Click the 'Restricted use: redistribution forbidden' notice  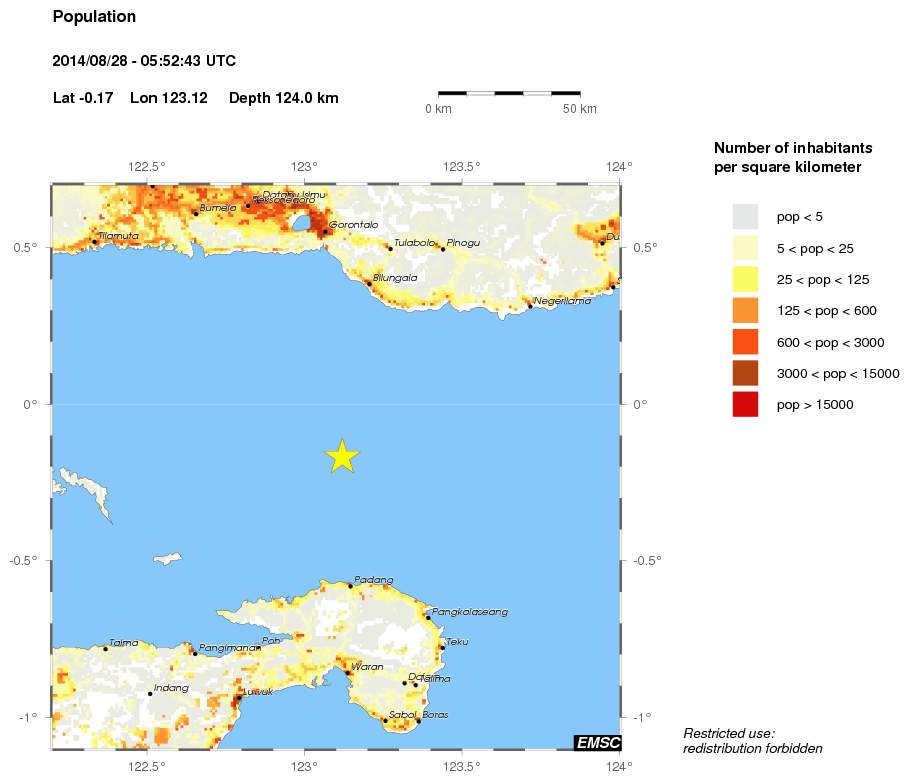coord(753,741)
